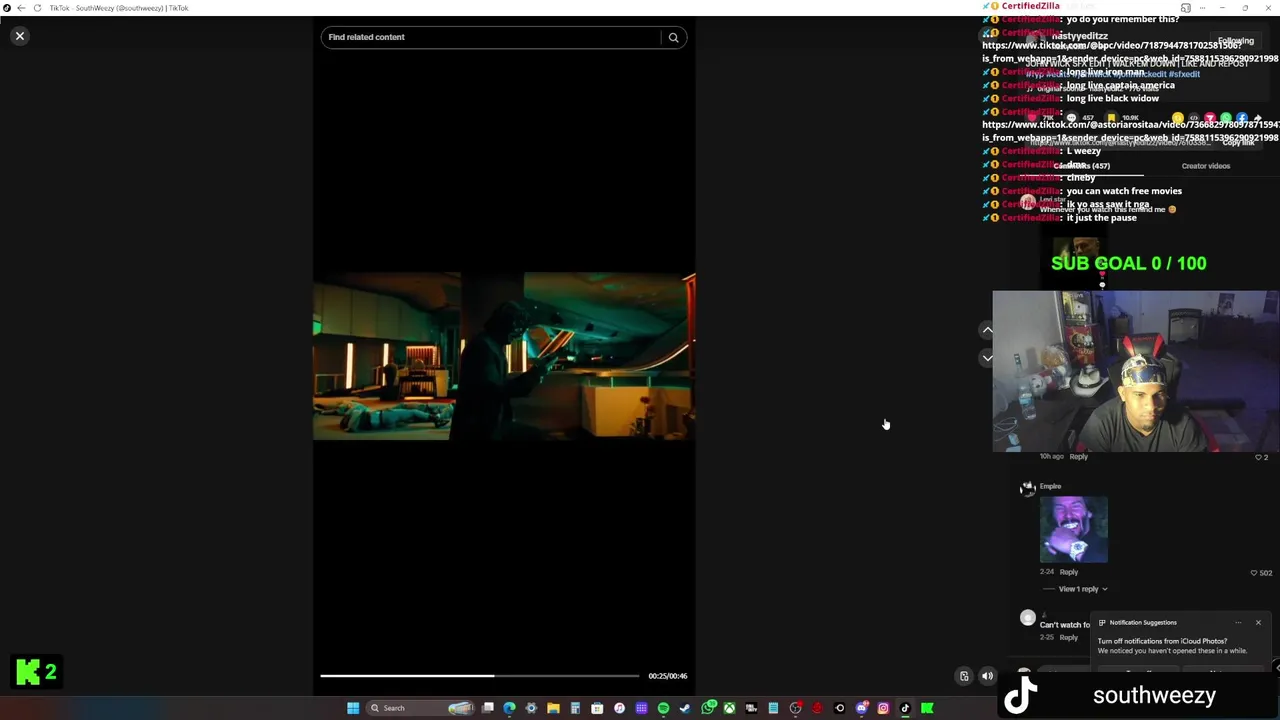Open the browser more options ellipsis
Screen dimensions: 1280x720
[x=1203, y=8]
